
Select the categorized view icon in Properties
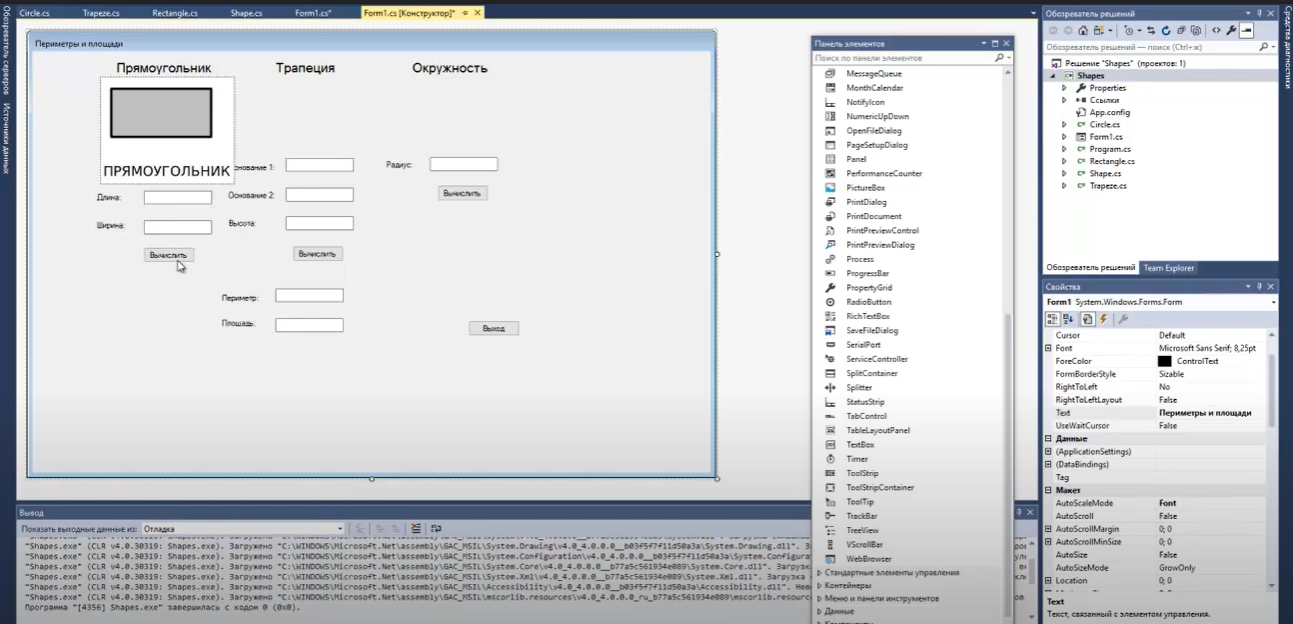[1052, 319]
